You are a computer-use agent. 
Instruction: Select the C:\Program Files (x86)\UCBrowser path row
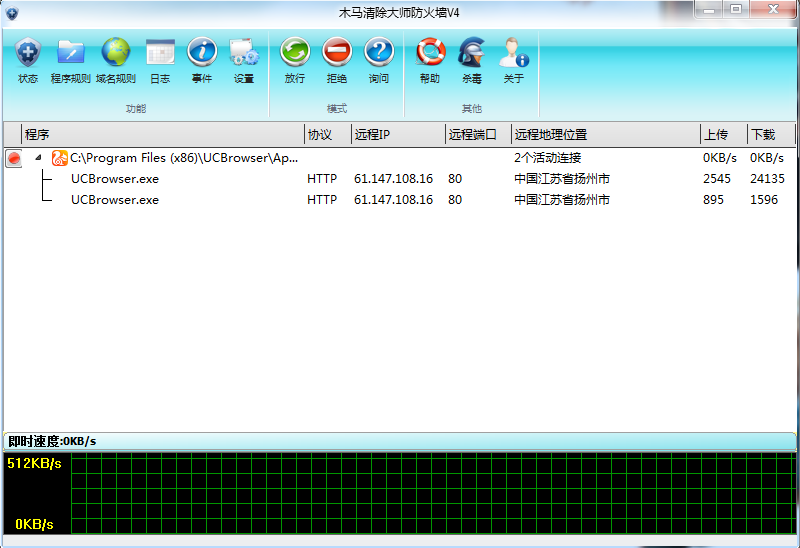[x=400, y=158]
